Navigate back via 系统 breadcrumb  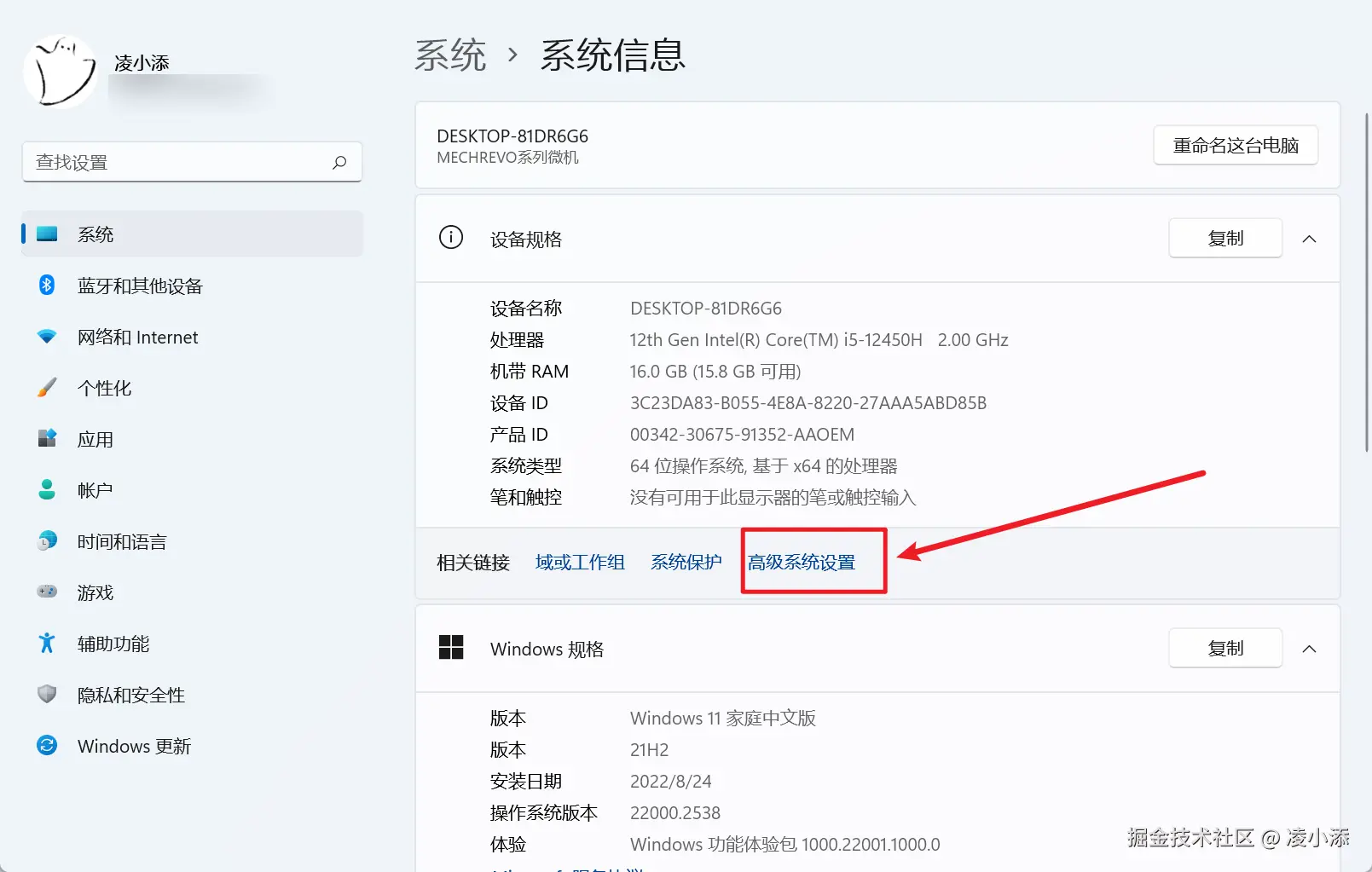click(x=450, y=55)
